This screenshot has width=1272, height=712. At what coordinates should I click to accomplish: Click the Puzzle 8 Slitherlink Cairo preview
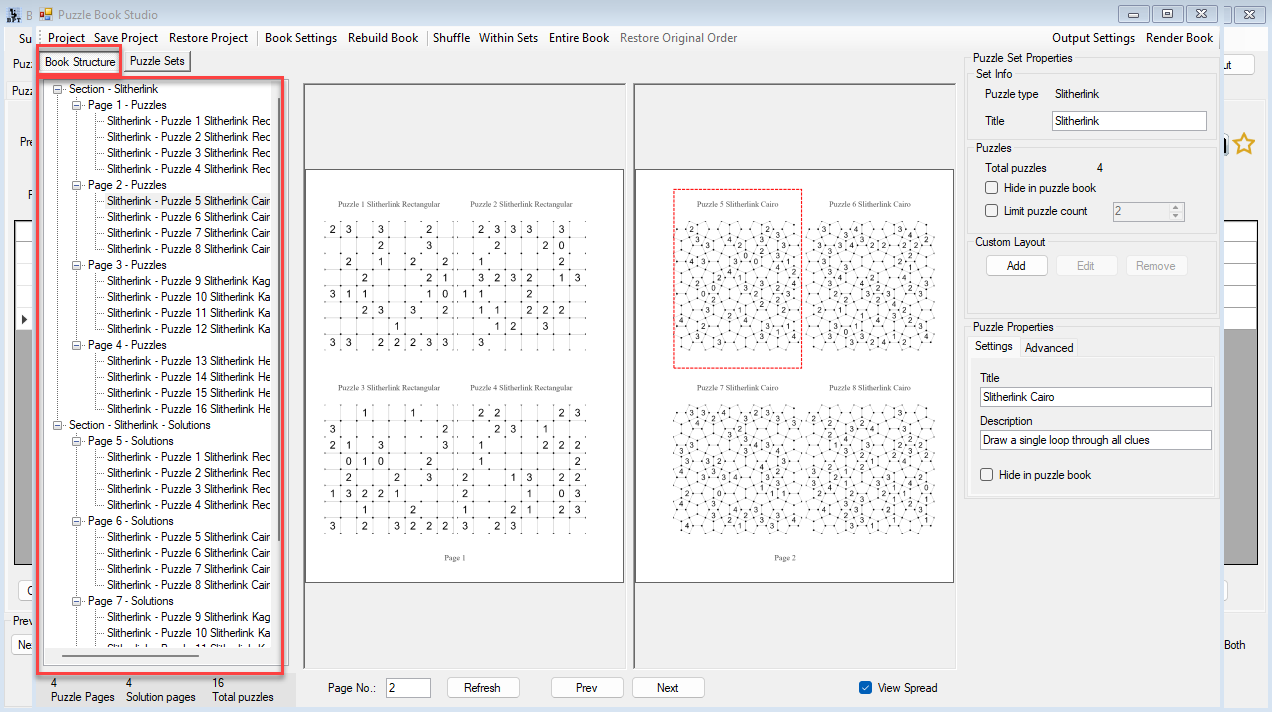click(x=870, y=462)
